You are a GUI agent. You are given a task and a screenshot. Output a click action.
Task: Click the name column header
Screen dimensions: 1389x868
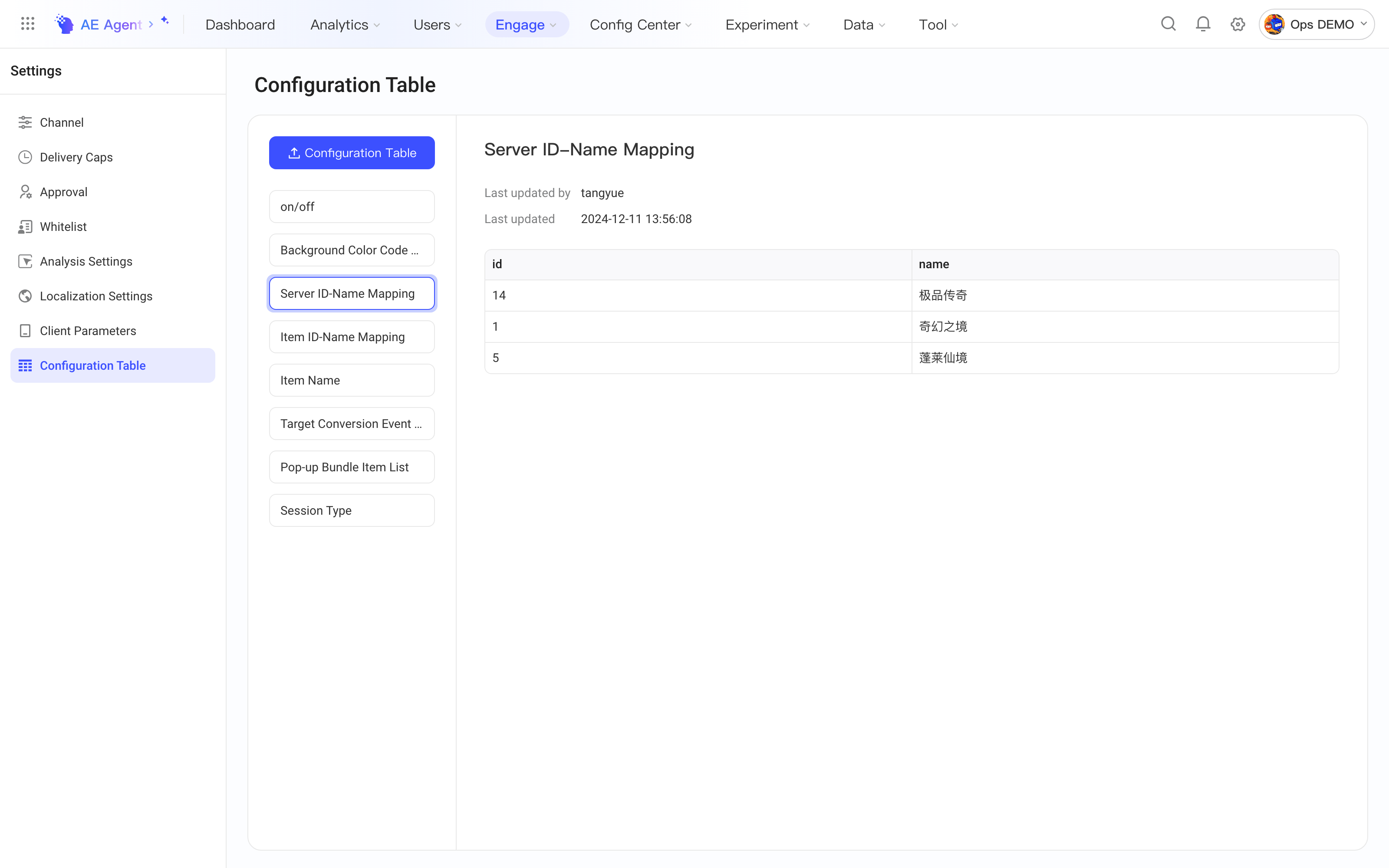tap(1125, 264)
